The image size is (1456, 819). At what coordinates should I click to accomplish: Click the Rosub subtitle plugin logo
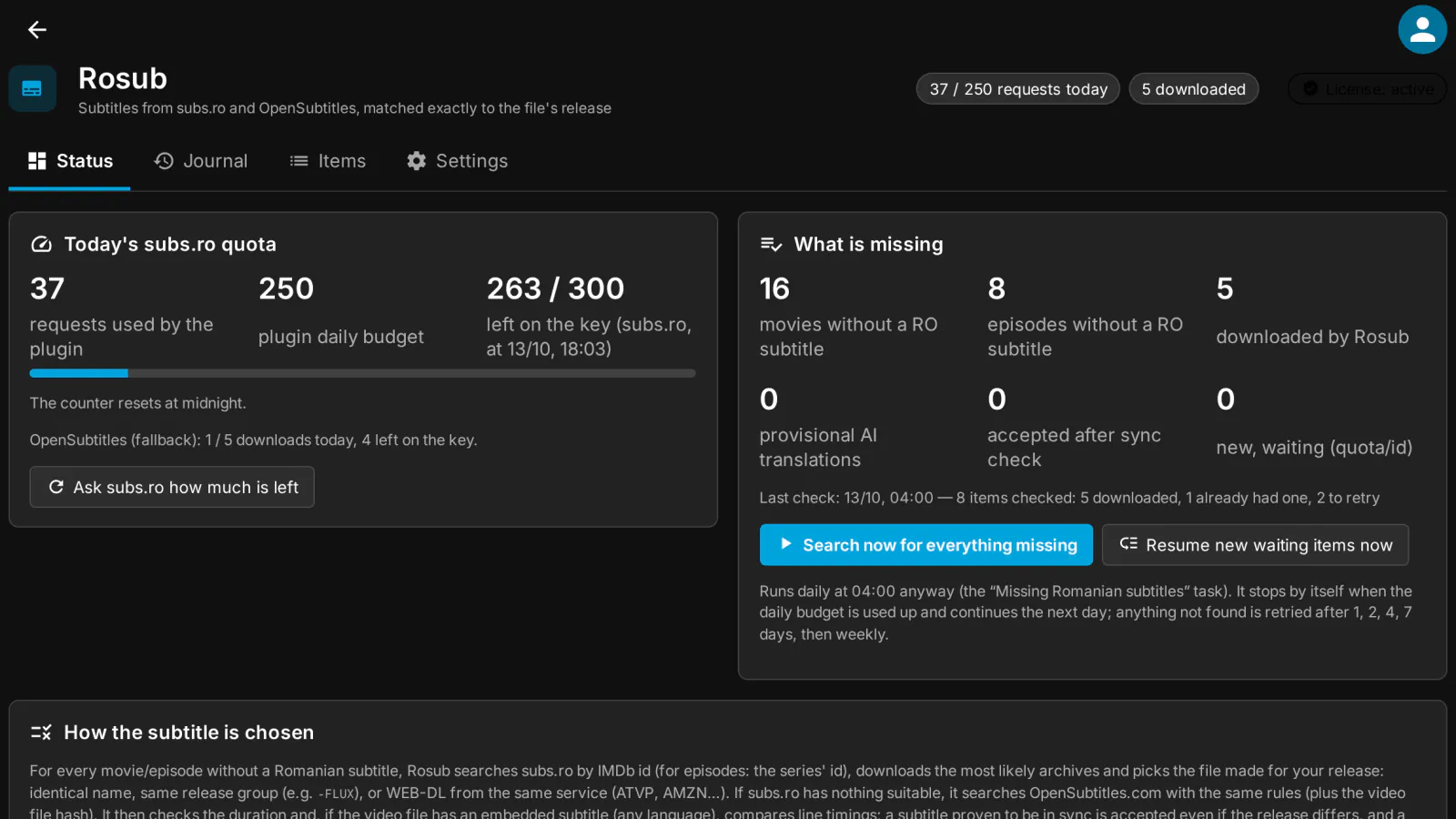33,88
